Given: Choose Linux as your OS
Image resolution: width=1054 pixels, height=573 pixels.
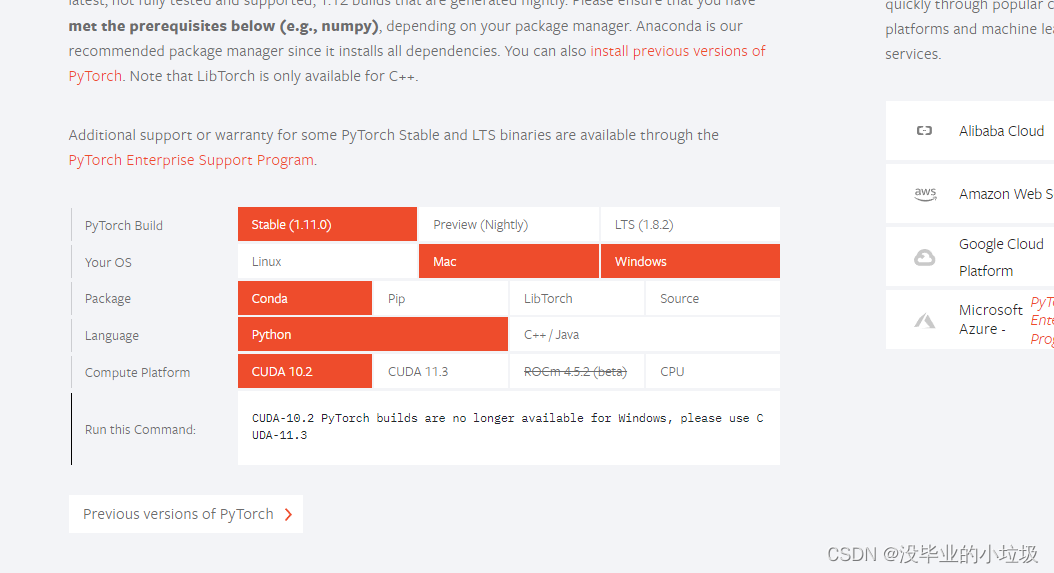Looking at the screenshot, I should point(327,262).
